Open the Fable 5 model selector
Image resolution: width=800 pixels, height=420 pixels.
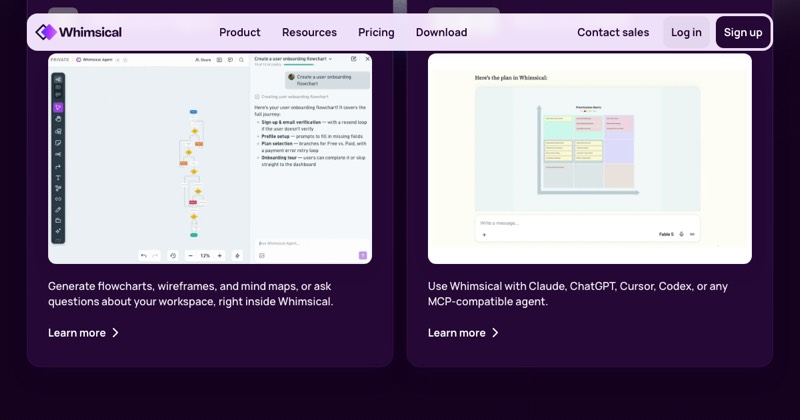click(x=665, y=234)
